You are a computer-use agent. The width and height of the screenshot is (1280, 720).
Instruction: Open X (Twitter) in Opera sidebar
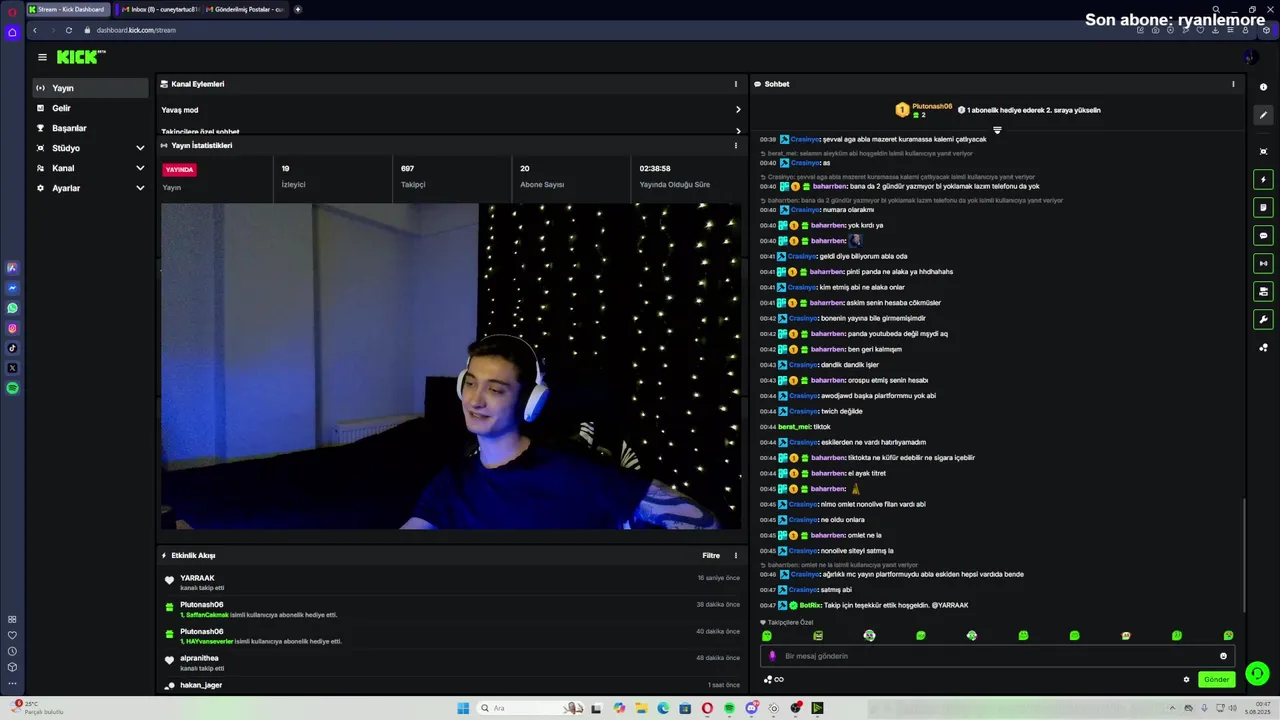(12, 368)
